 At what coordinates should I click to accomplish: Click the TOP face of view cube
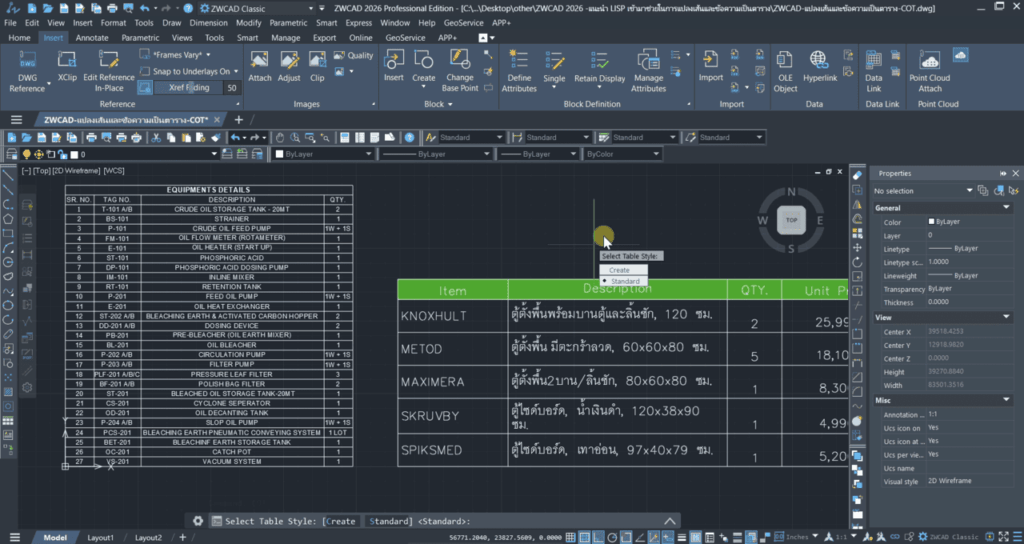click(791, 219)
